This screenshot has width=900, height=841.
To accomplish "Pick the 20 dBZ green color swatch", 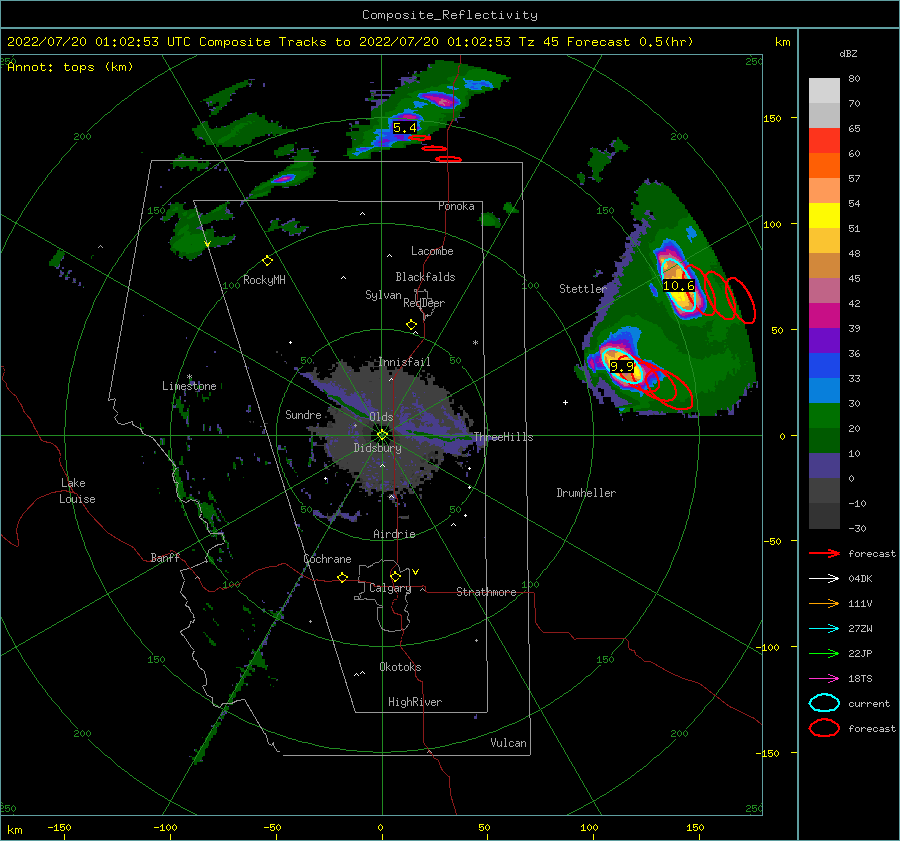I will (x=824, y=416).
